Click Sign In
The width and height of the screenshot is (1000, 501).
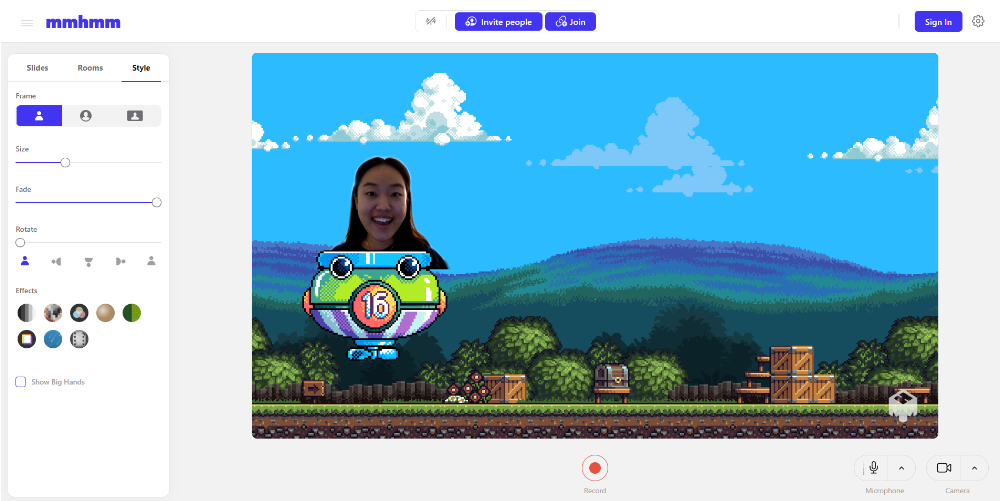(938, 22)
